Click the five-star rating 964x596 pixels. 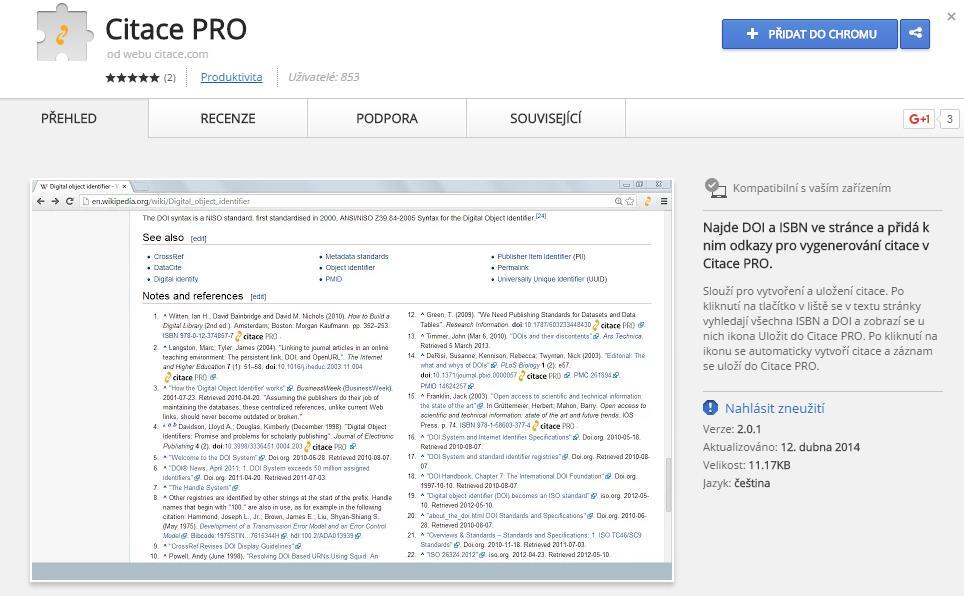(132, 77)
